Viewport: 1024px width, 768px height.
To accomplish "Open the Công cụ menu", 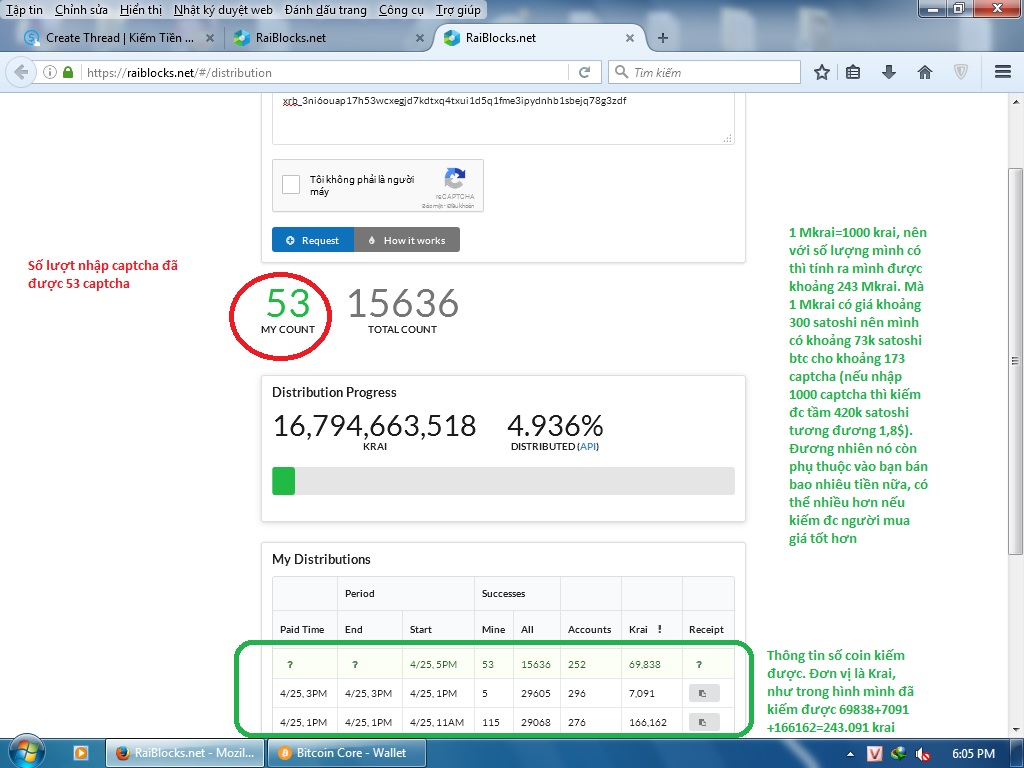I will click(x=401, y=10).
